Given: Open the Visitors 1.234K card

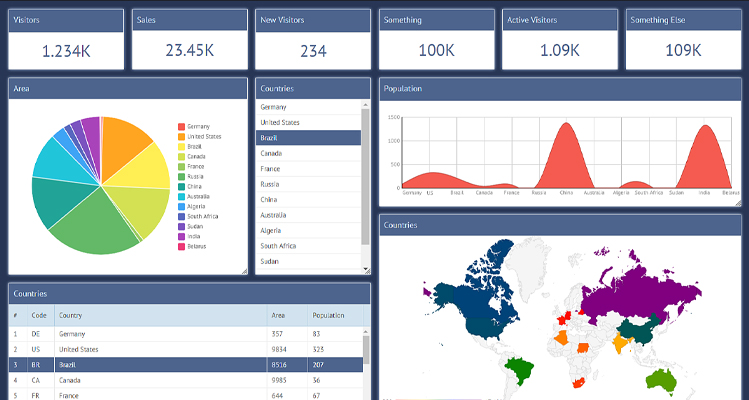Looking at the screenshot, I should coord(66,40).
